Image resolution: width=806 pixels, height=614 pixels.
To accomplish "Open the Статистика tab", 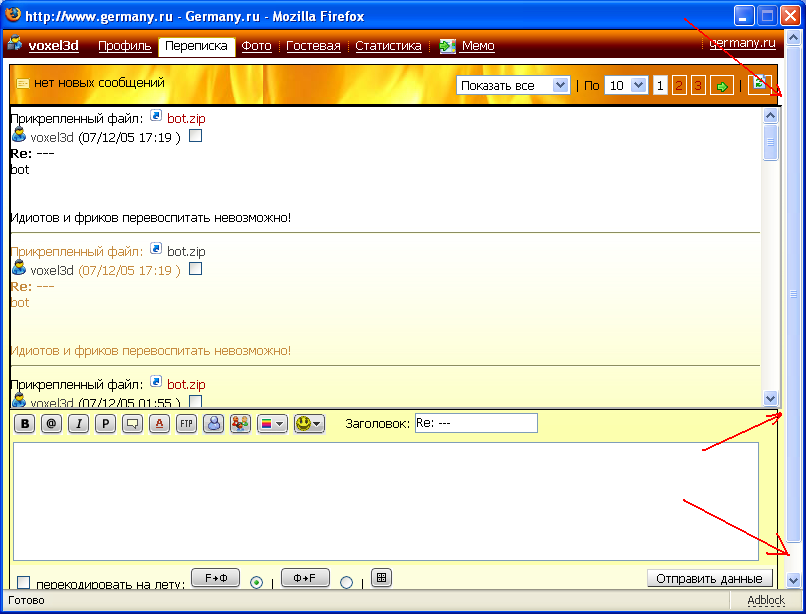I will click(388, 46).
